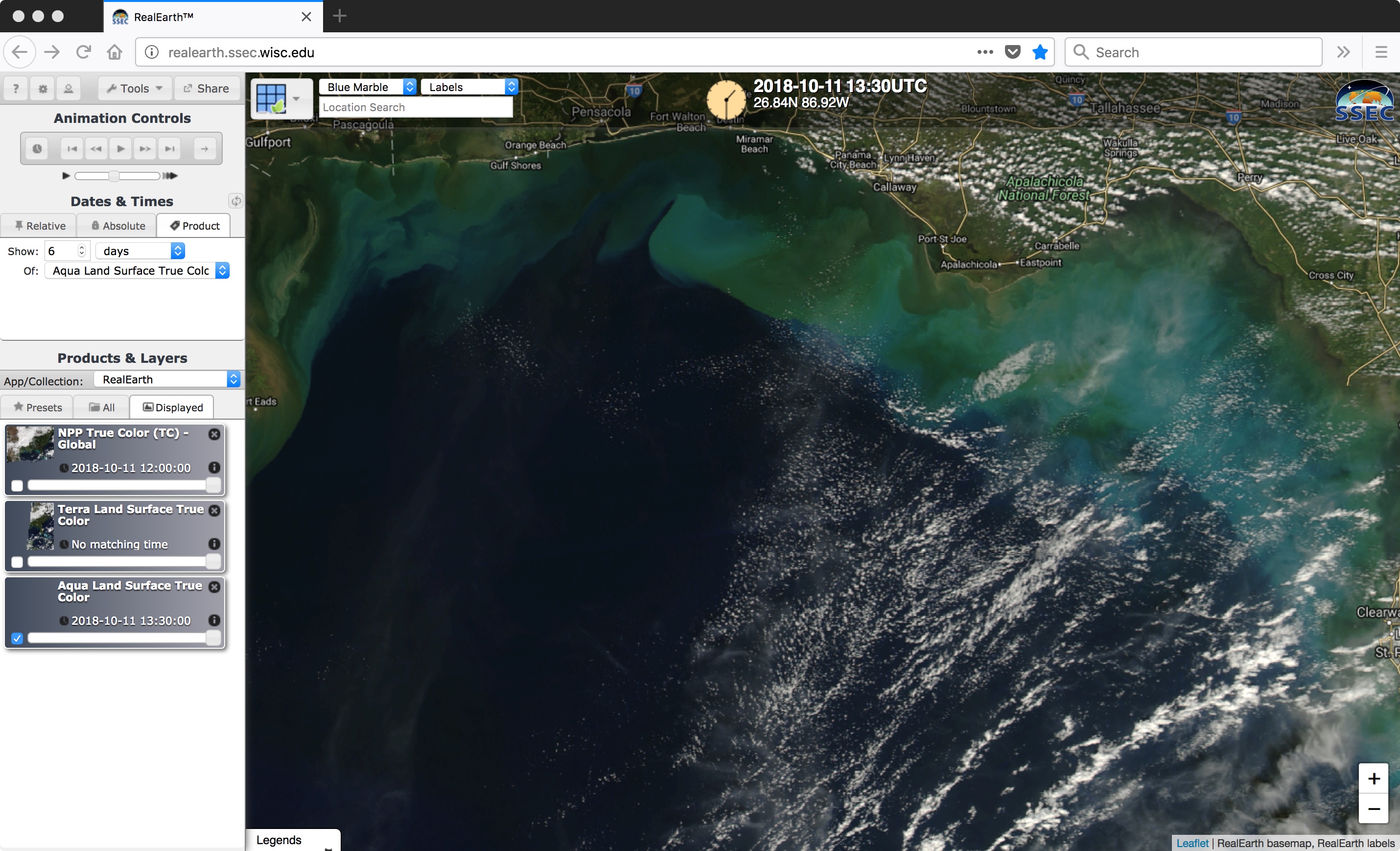This screenshot has width=1400, height=851.
Task: Zoom in on the map
Action: (x=1373, y=778)
